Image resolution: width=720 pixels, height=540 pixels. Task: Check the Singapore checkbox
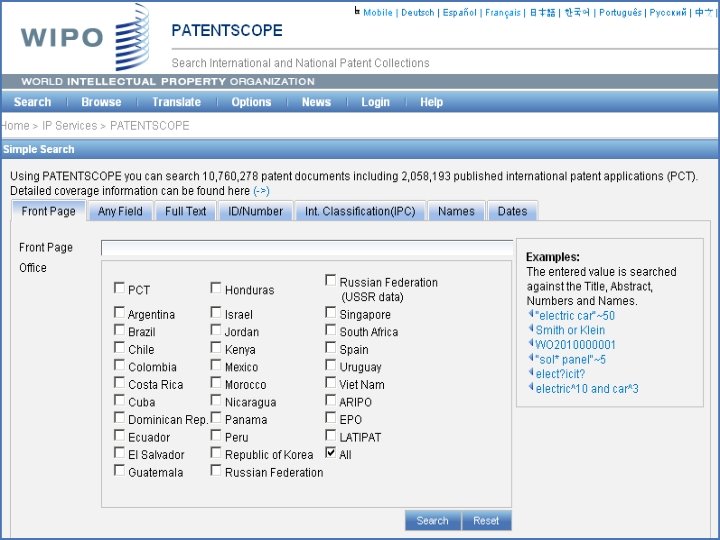pos(331,313)
